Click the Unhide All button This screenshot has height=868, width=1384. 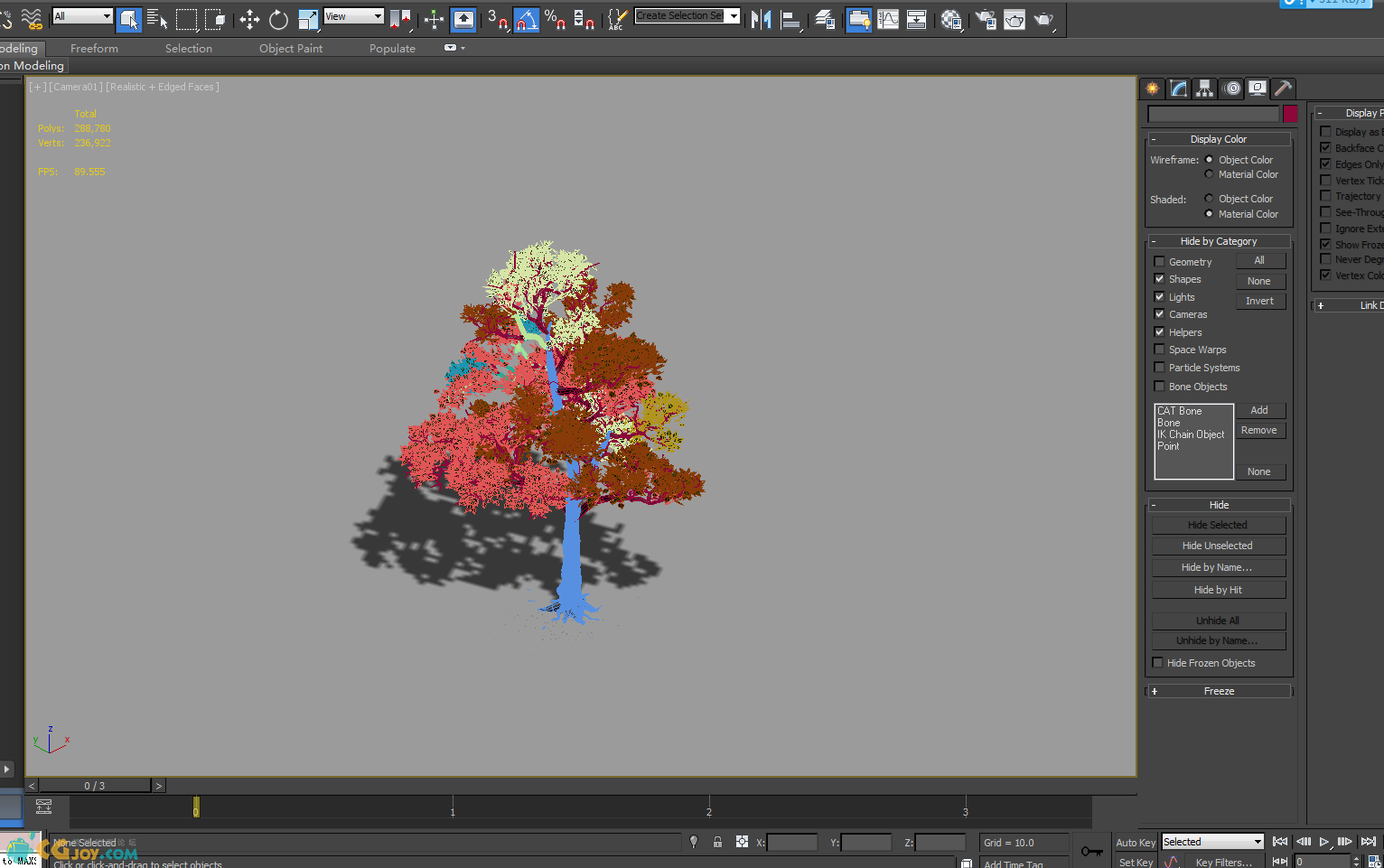pos(1218,621)
